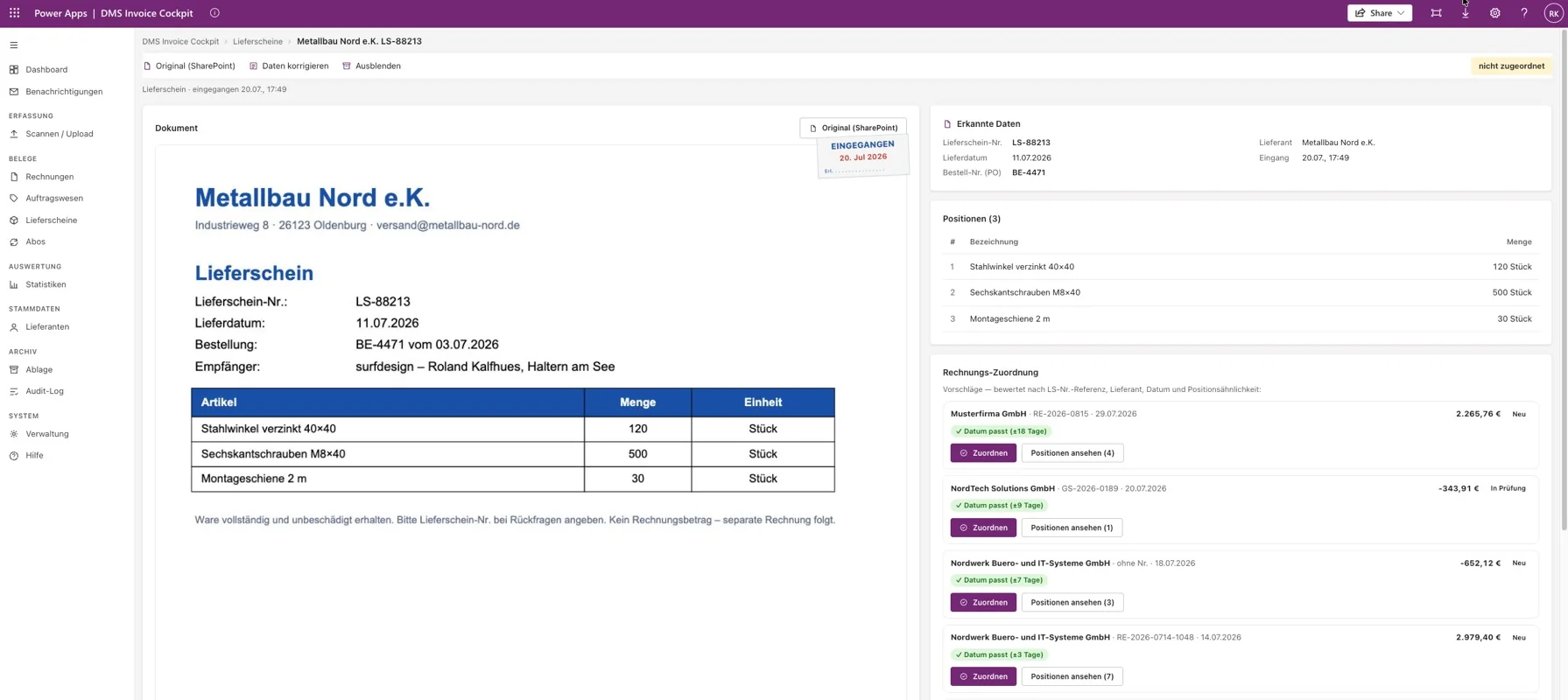Open the Share dropdown button
The height and width of the screenshot is (700, 1568).
coord(1379,13)
